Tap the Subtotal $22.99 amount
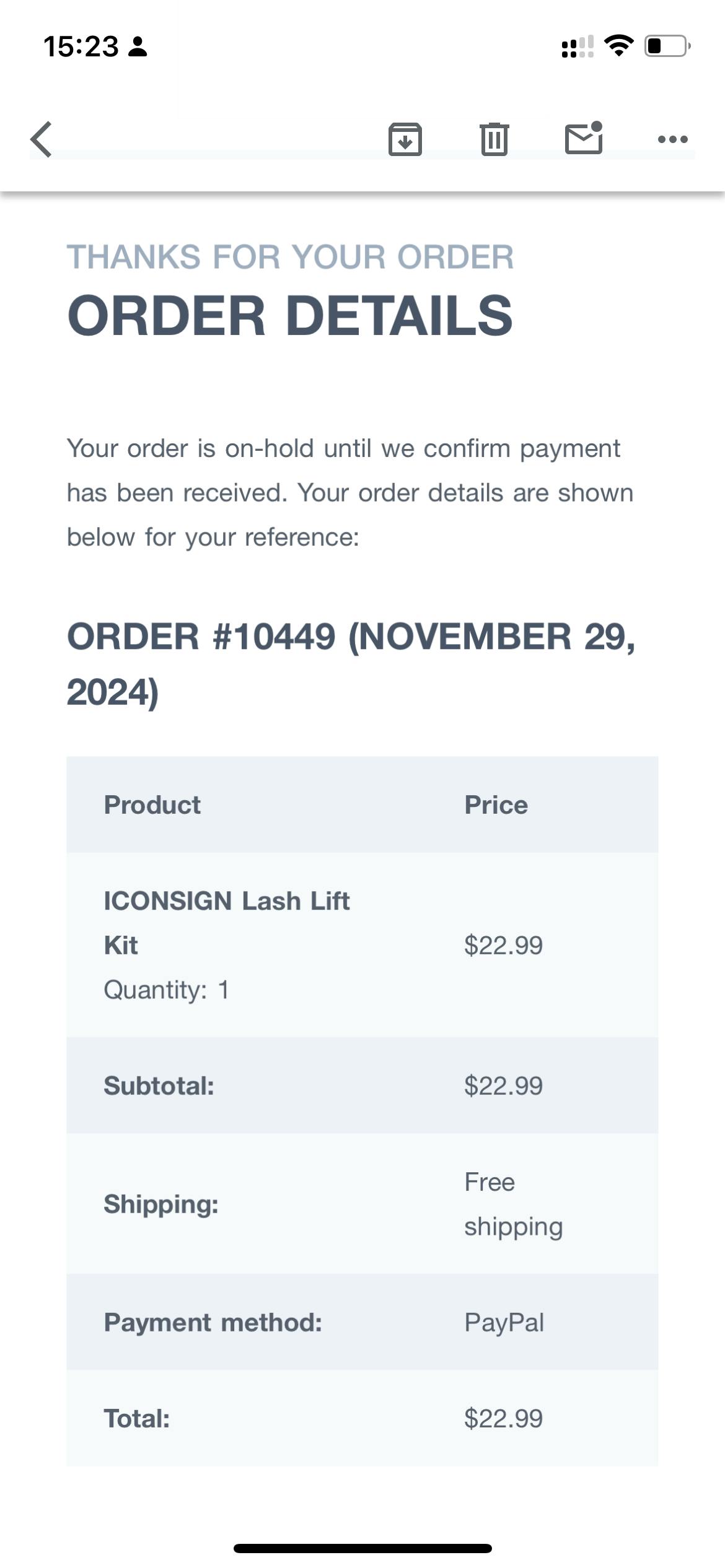This screenshot has height=1568, width=725. tap(503, 1086)
